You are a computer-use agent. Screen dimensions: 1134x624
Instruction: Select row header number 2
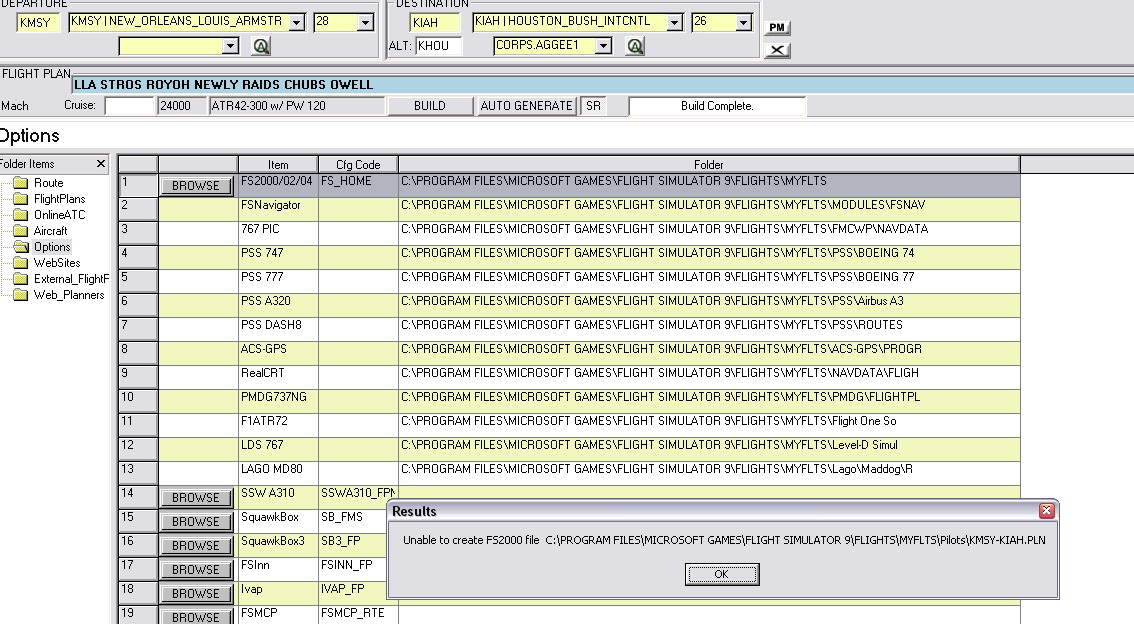(x=138, y=209)
